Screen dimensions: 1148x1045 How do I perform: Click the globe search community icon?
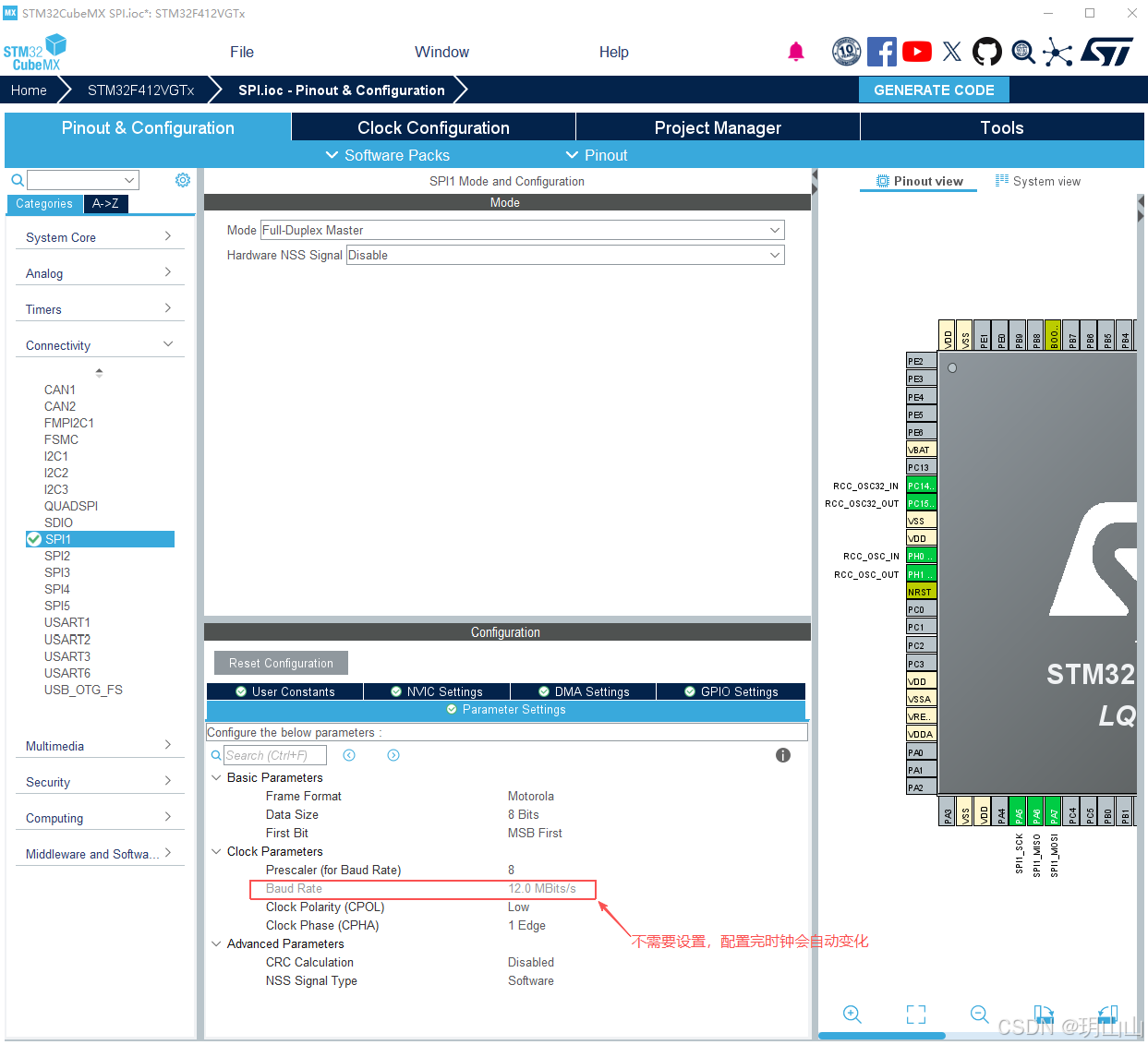[x=1022, y=52]
